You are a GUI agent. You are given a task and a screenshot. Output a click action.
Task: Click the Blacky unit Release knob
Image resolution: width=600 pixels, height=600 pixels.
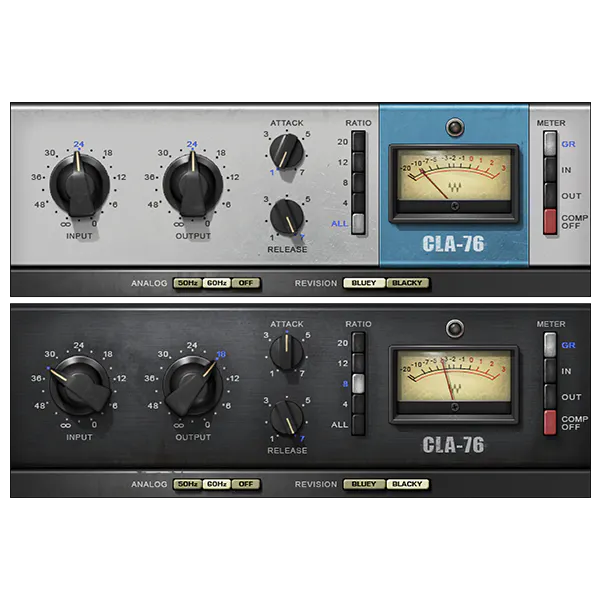tap(287, 417)
